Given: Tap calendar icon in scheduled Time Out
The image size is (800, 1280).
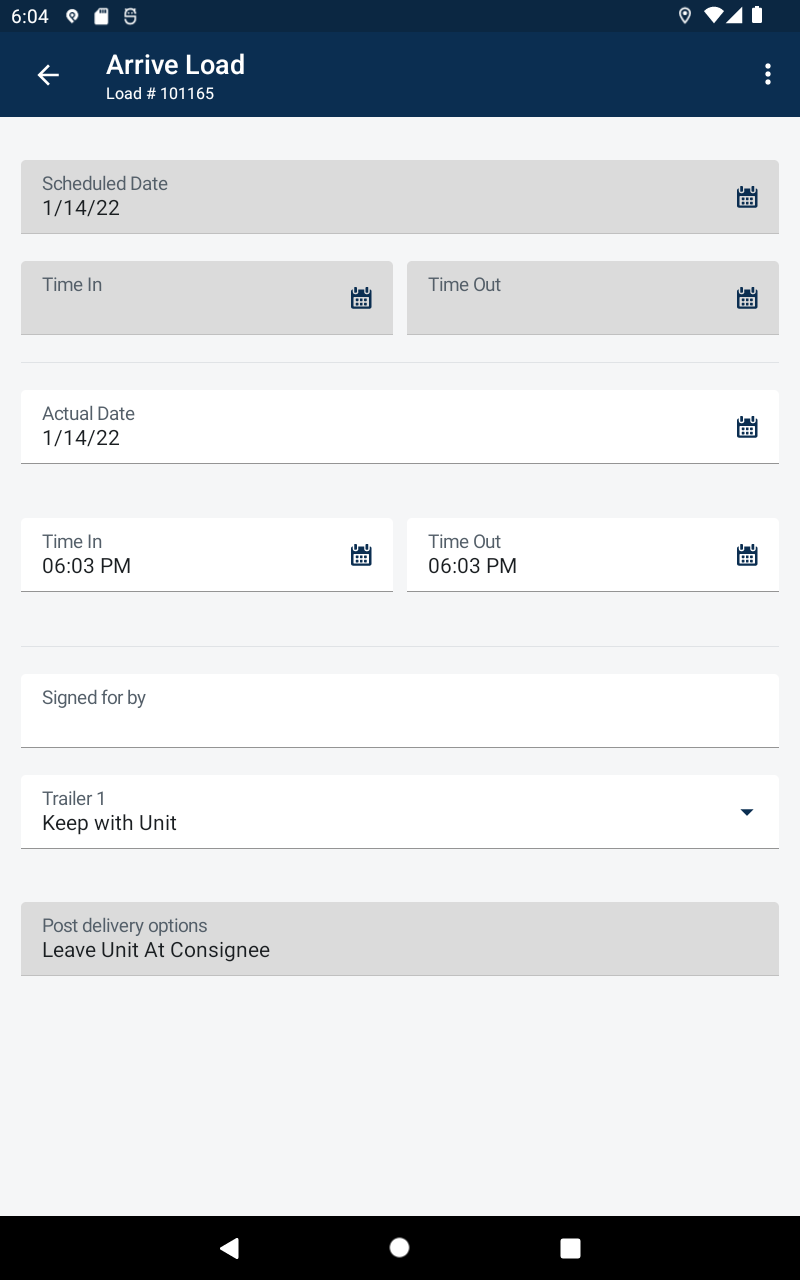Looking at the screenshot, I should click(x=747, y=298).
